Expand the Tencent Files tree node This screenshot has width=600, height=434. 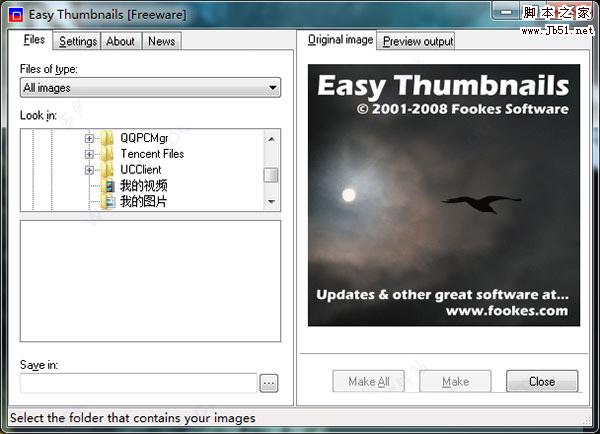tap(89, 154)
